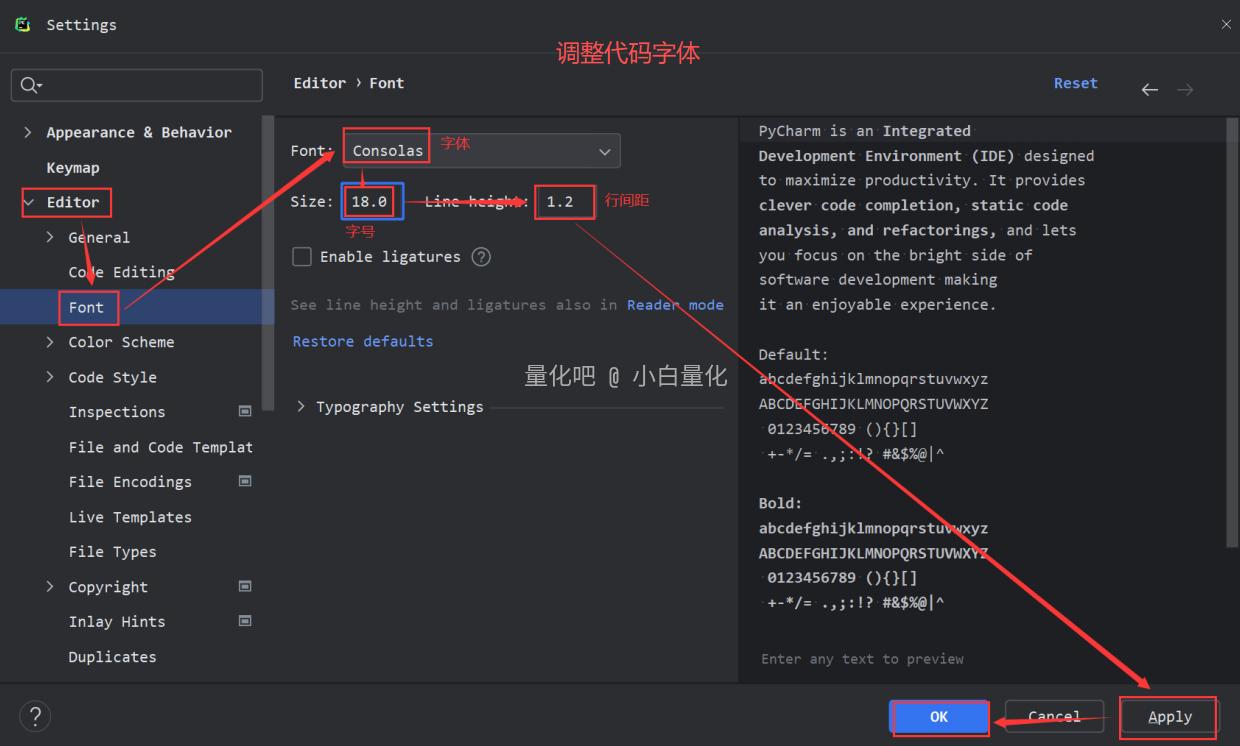Click project-level icon beside Inspections
The height and width of the screenshot is (746, 1240).
pos(245,411)
